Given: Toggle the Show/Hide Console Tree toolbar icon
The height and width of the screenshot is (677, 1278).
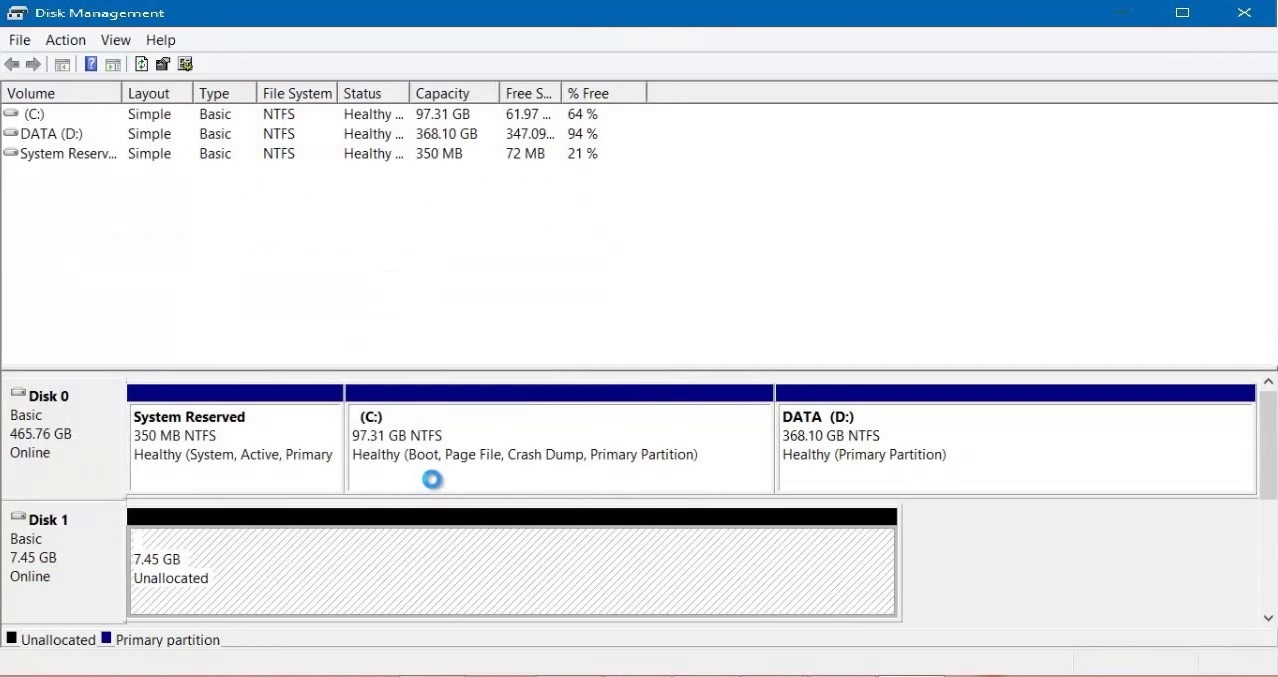Looking at the screenshot, I should click(62, 64).
